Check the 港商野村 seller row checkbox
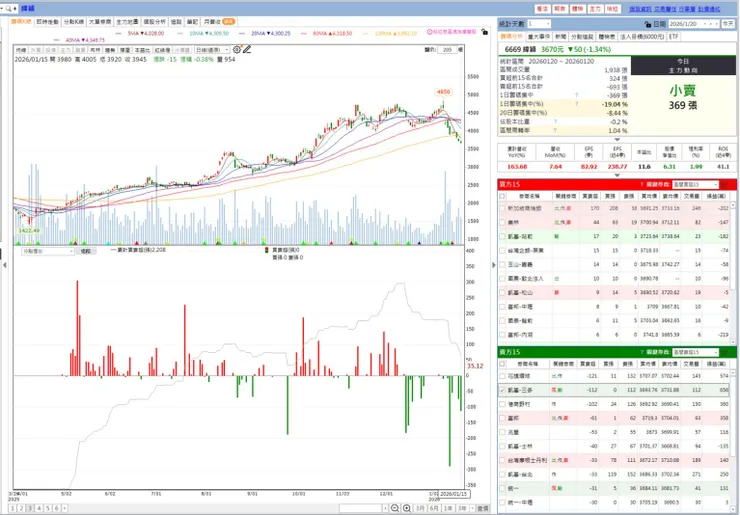The height and width of the screenshot is (515, 740). (x=503, y=405)
